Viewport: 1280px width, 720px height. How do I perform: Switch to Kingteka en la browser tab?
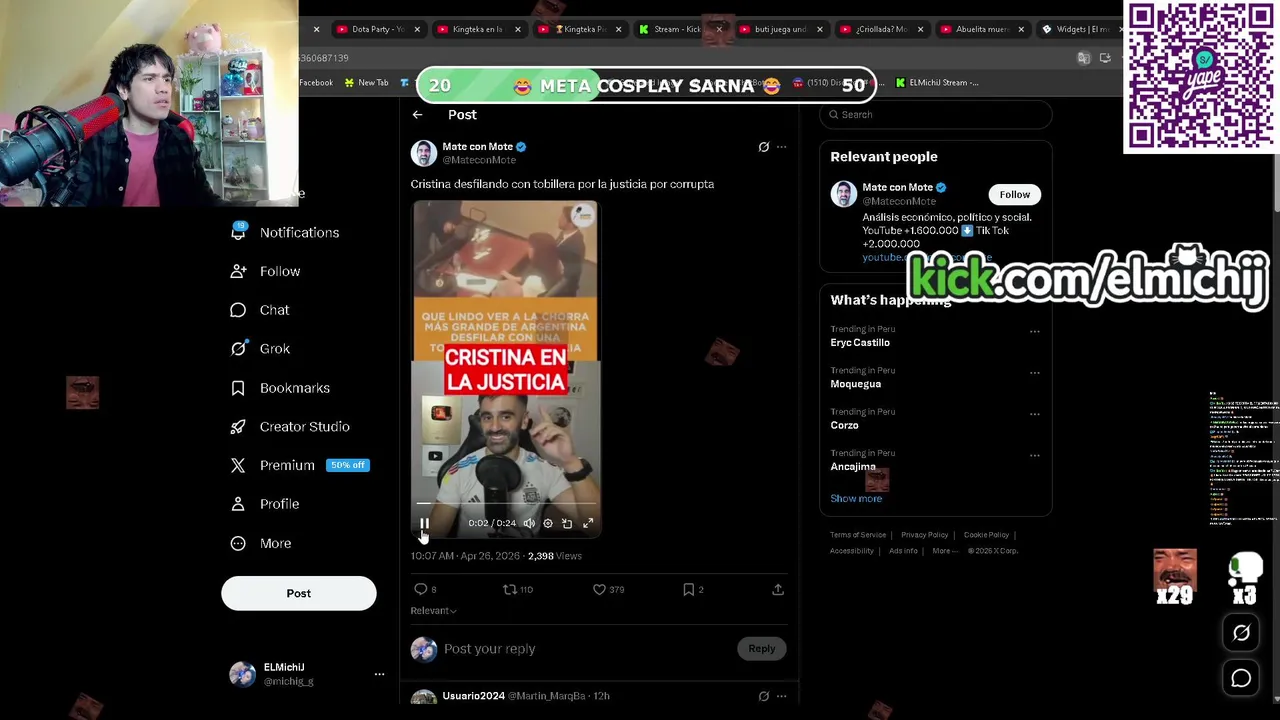[475, 29]
